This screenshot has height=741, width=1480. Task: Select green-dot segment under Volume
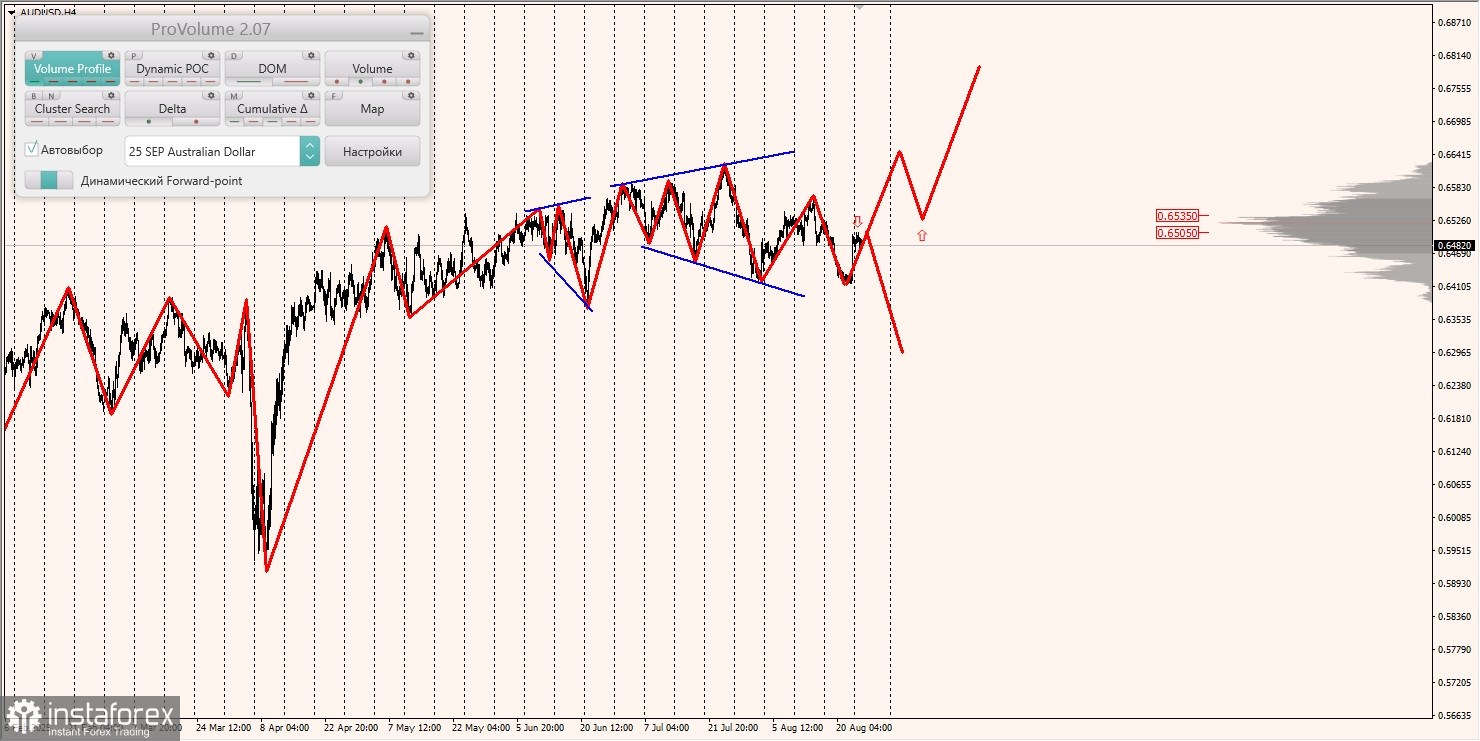coord(360,81)
